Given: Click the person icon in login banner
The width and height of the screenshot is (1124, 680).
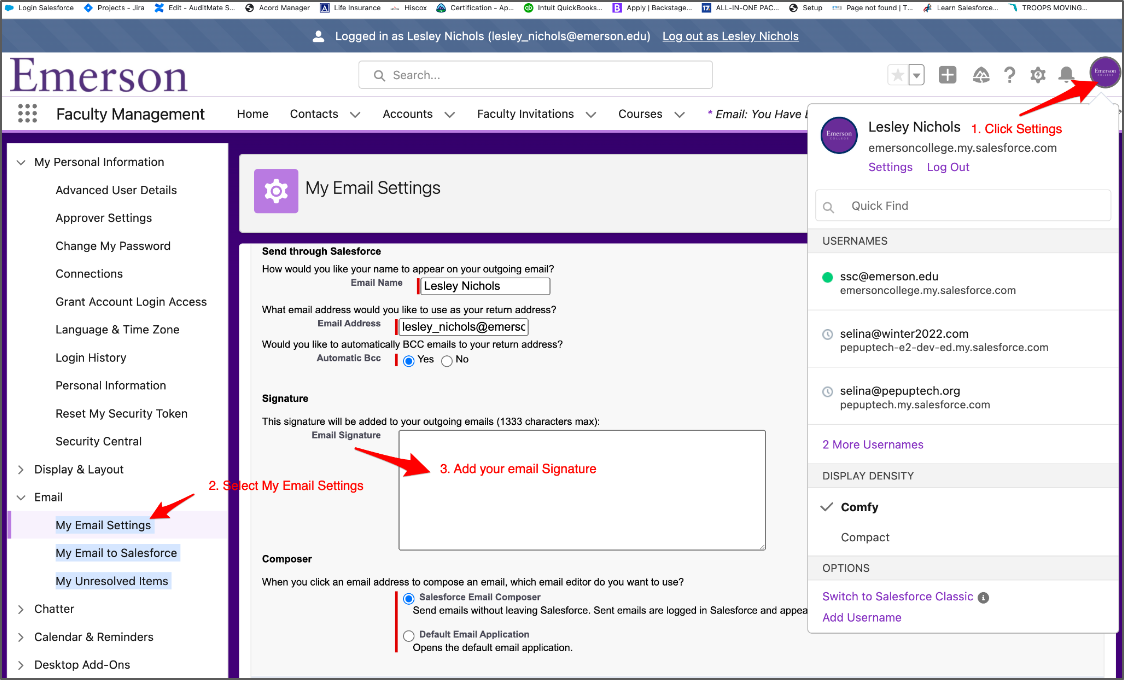Looking at the screenshot, I should tap(319, 37).
